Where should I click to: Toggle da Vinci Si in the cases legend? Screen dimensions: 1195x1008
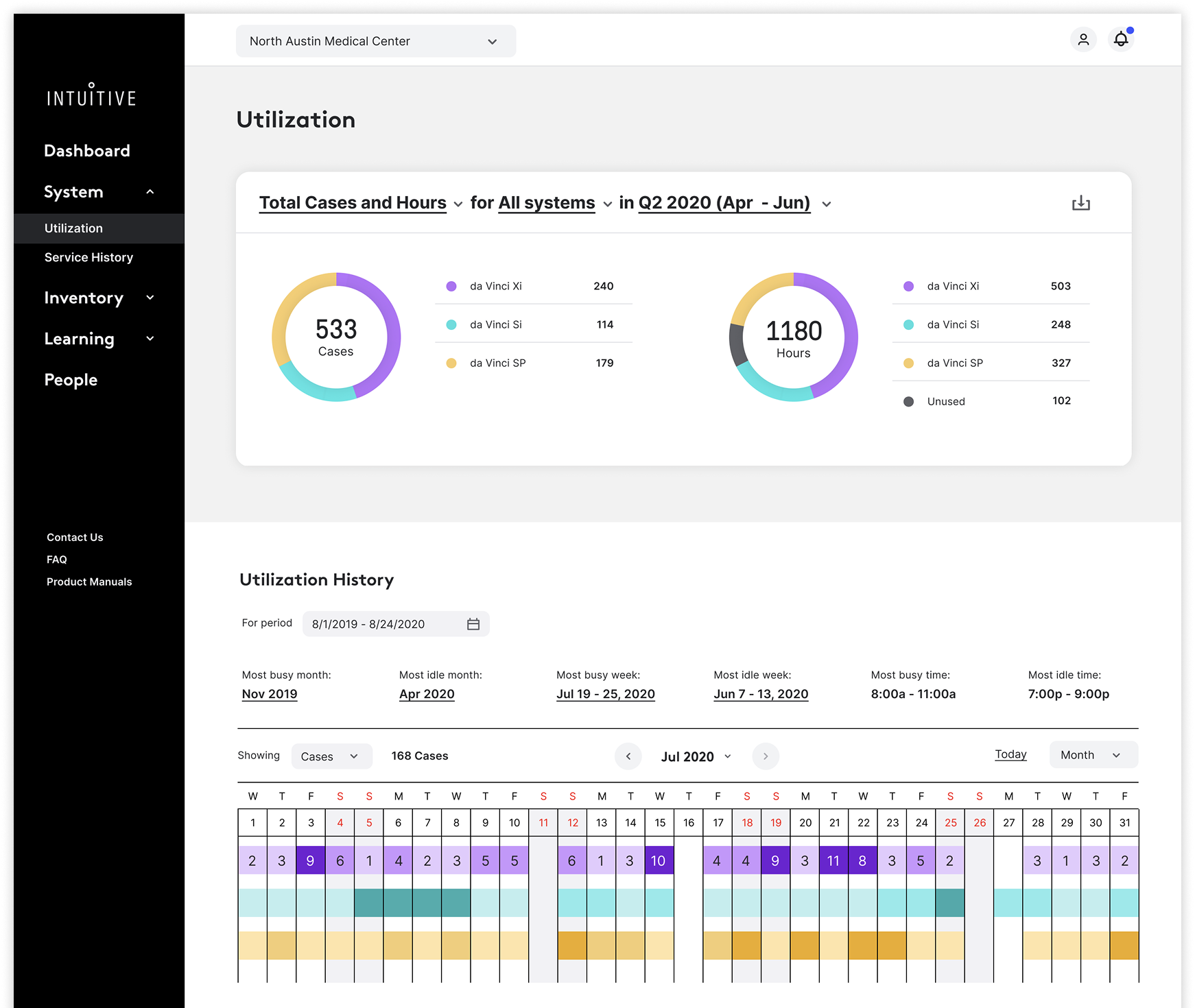pyautogui.click(x=496, y=324)
